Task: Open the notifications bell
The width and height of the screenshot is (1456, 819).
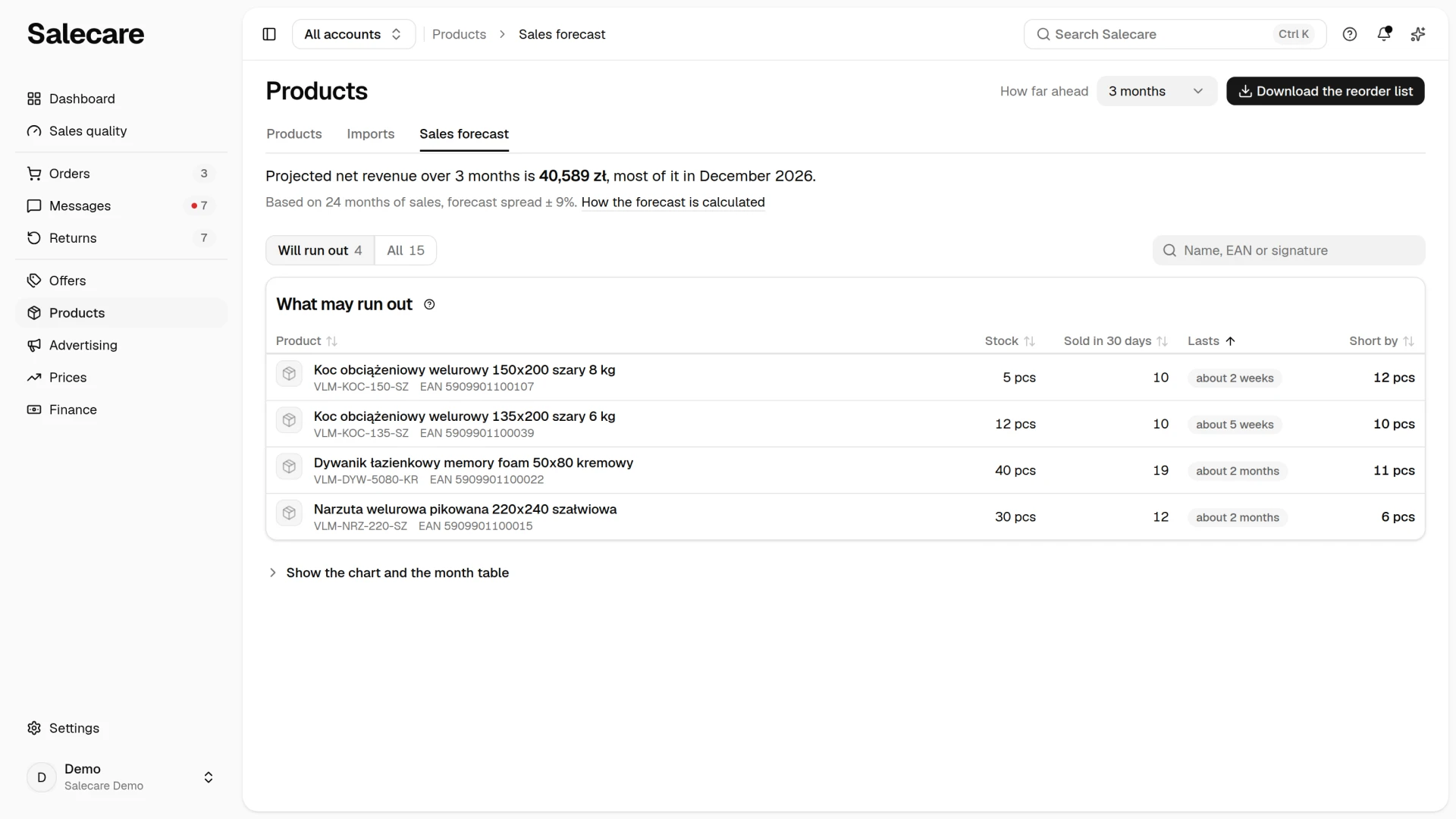Action: 1384,34
